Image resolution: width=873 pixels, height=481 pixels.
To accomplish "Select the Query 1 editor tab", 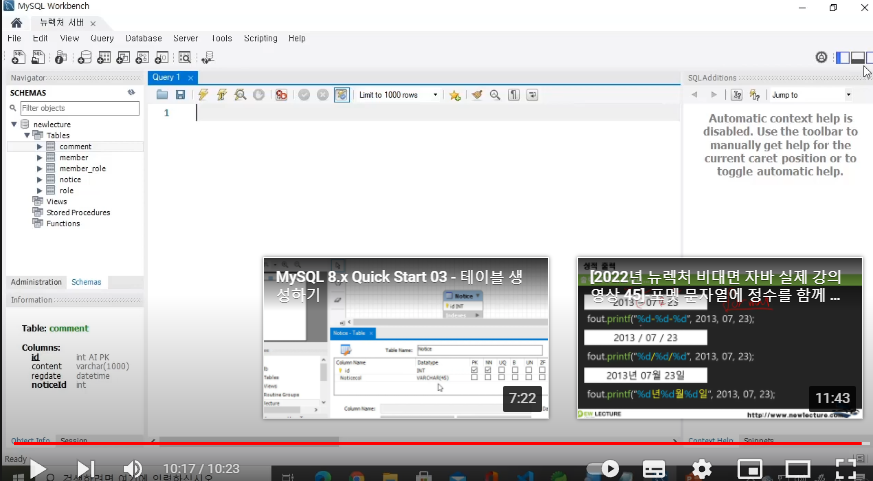I will click(x=166, y=77).
